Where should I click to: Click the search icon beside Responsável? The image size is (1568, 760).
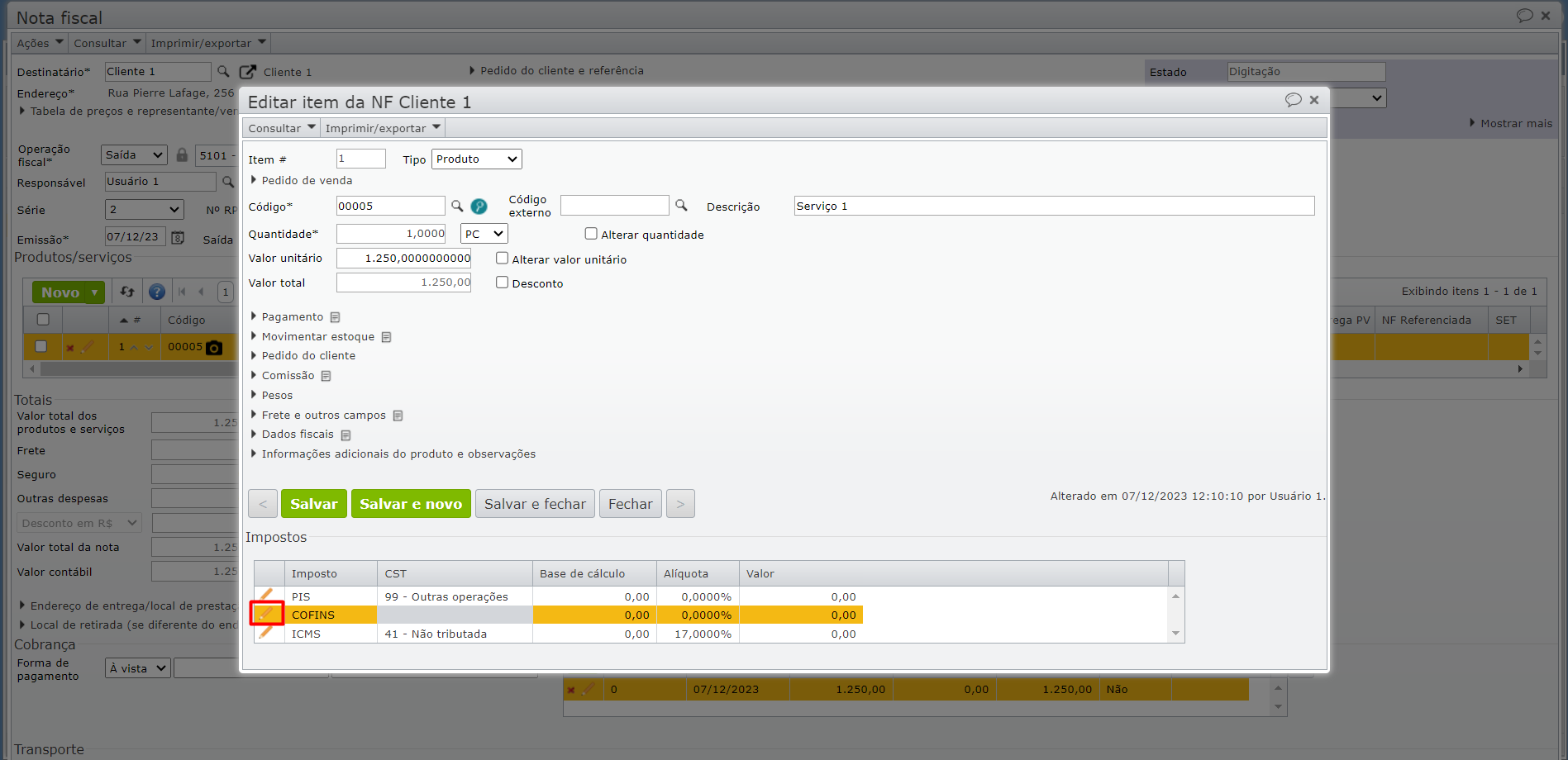(228, 182)
